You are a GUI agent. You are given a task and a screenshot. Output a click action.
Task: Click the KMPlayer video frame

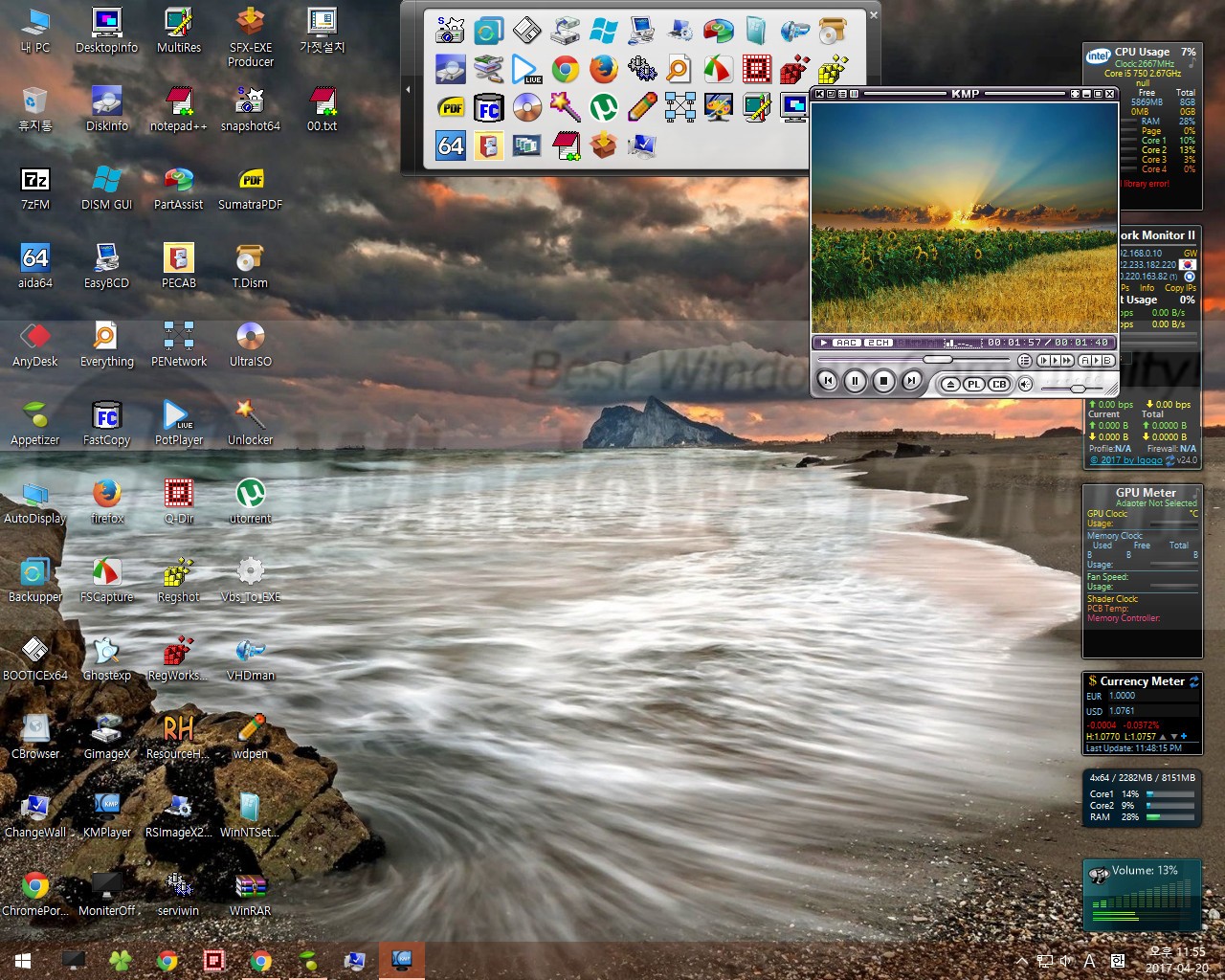point(965,218)
